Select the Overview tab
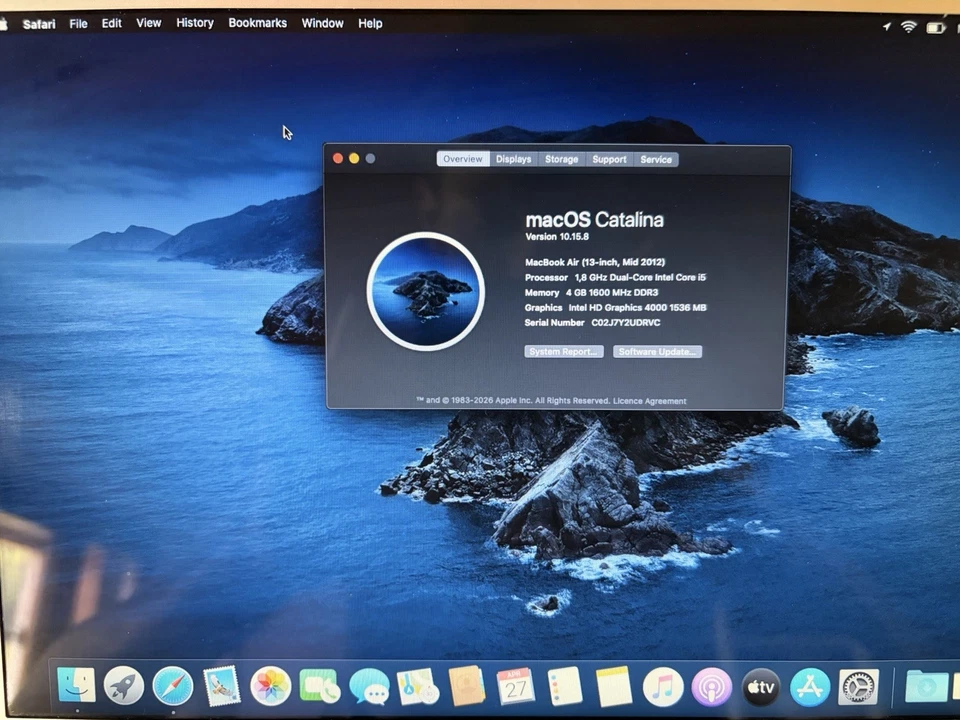The image size is (960, 720). [x=463, y=159]
